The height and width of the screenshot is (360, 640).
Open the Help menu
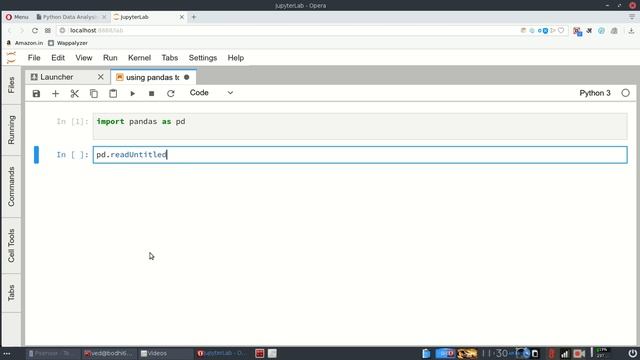(236, 58)
